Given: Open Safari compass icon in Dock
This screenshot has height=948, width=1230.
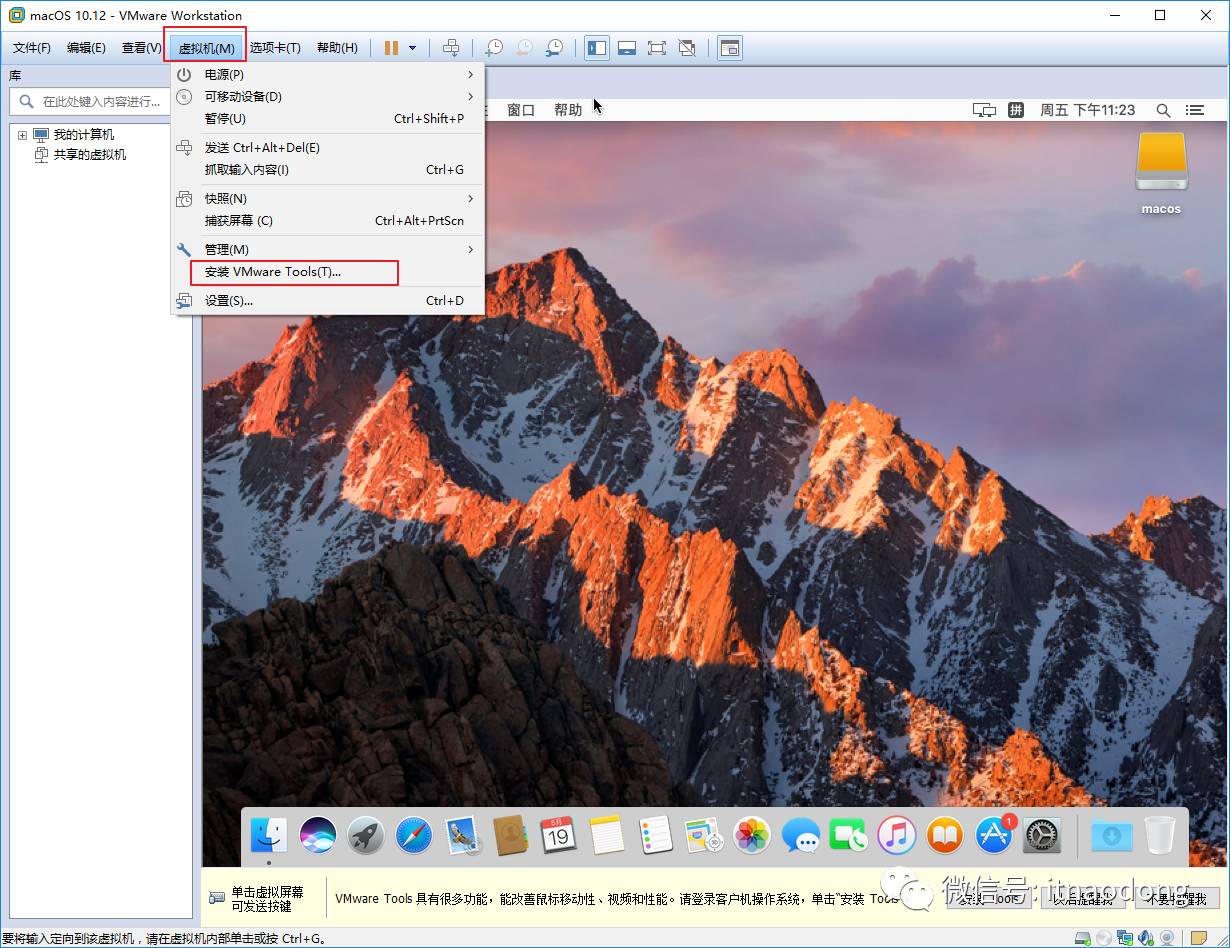Looking at the screenshot, I should pos(414,835).
